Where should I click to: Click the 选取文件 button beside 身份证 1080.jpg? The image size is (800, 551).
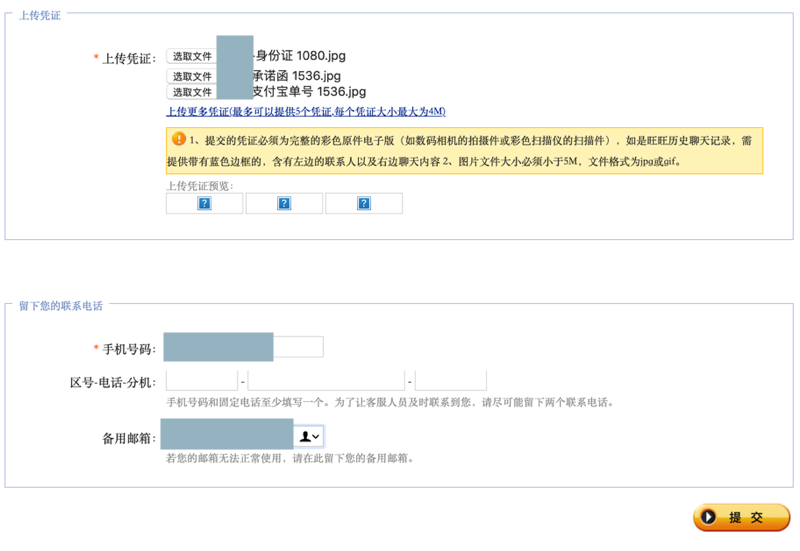click(x=192, y=56)
